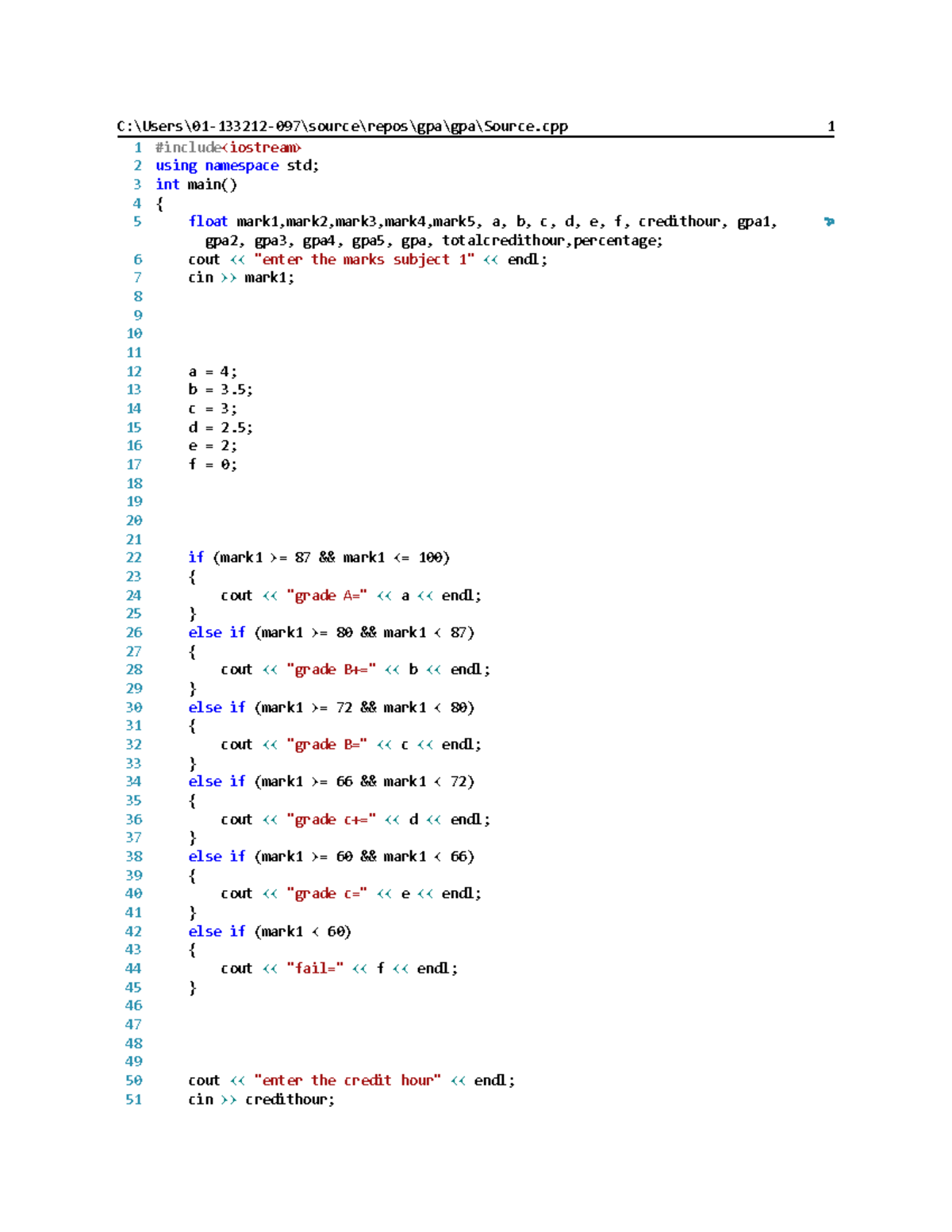This screenshot has width=952, height=1232.
Task: Click the '#include<iostream>' line
Action: 228,148
